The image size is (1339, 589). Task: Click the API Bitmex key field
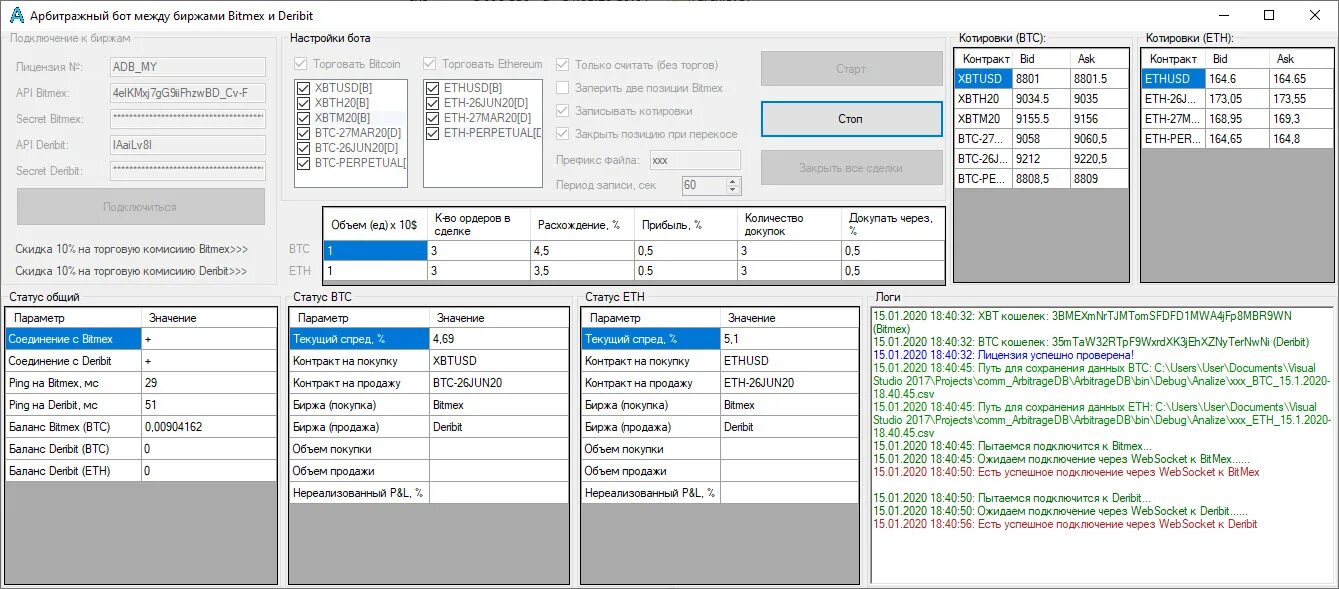(x=187, y=93)
